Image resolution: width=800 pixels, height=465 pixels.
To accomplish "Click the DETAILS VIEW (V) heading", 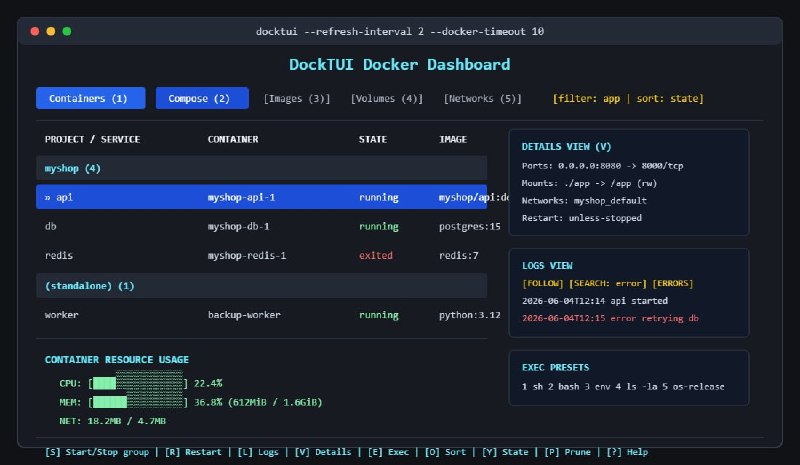I will click(566, 146).
